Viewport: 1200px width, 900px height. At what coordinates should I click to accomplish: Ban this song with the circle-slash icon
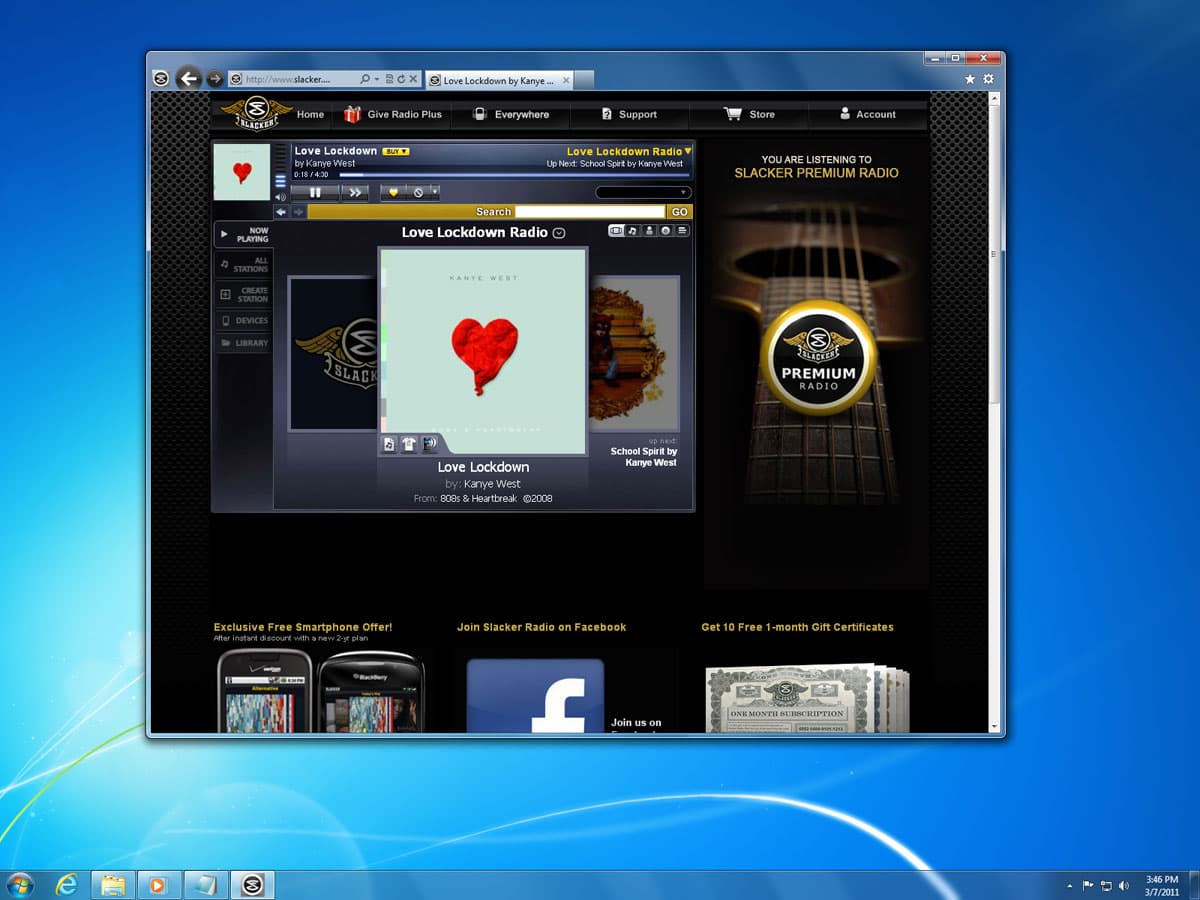click(x=418, y=193)
